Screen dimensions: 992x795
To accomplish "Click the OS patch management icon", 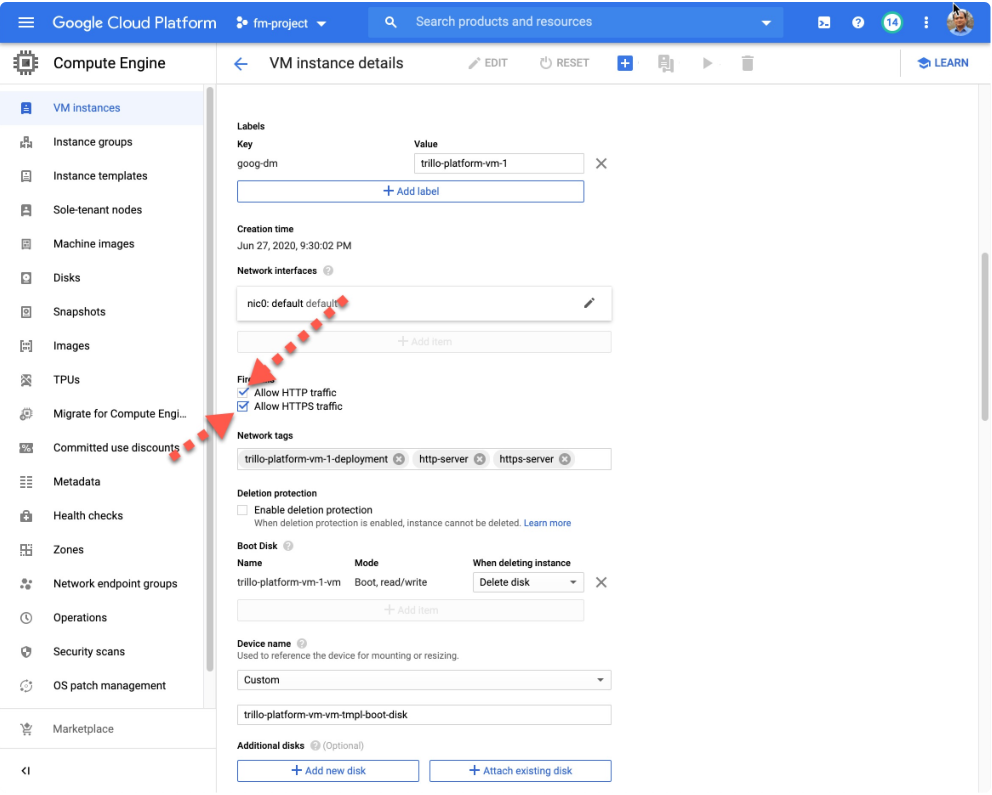I will pos(26,686).
